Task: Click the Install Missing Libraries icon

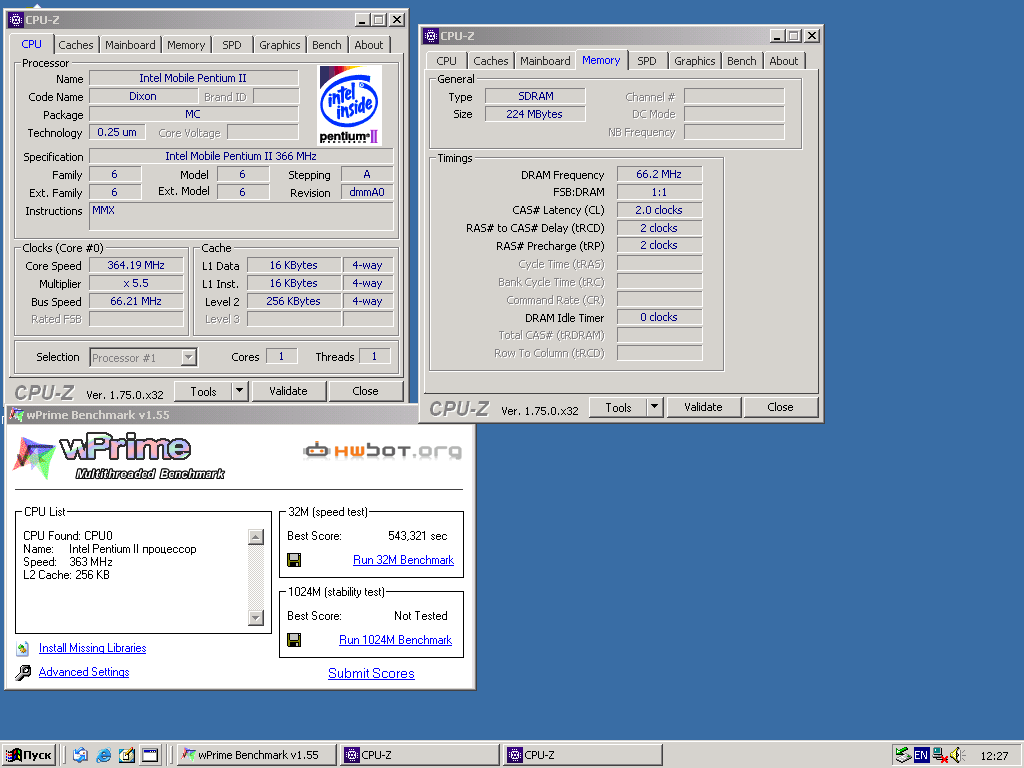Action: click(23, 648)
